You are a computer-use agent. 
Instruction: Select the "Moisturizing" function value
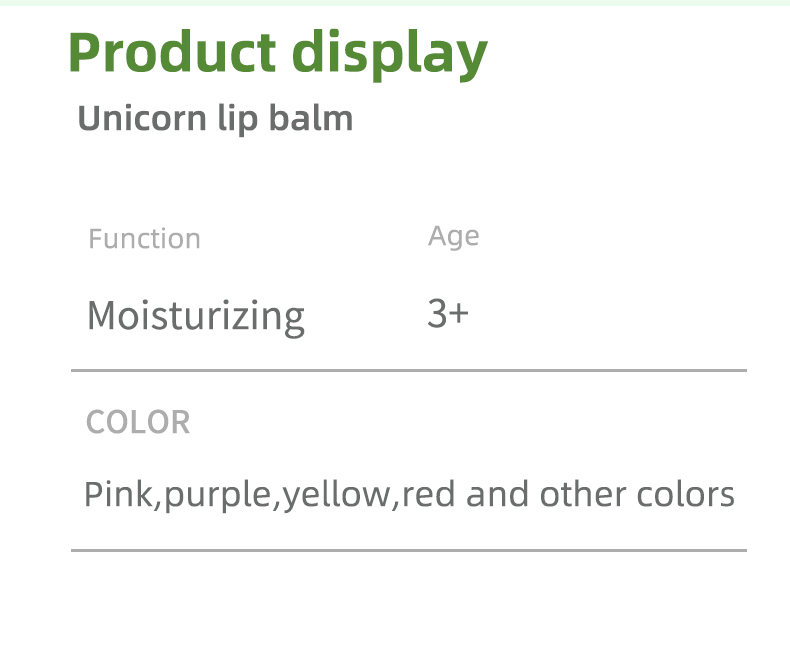pos(196,316)
